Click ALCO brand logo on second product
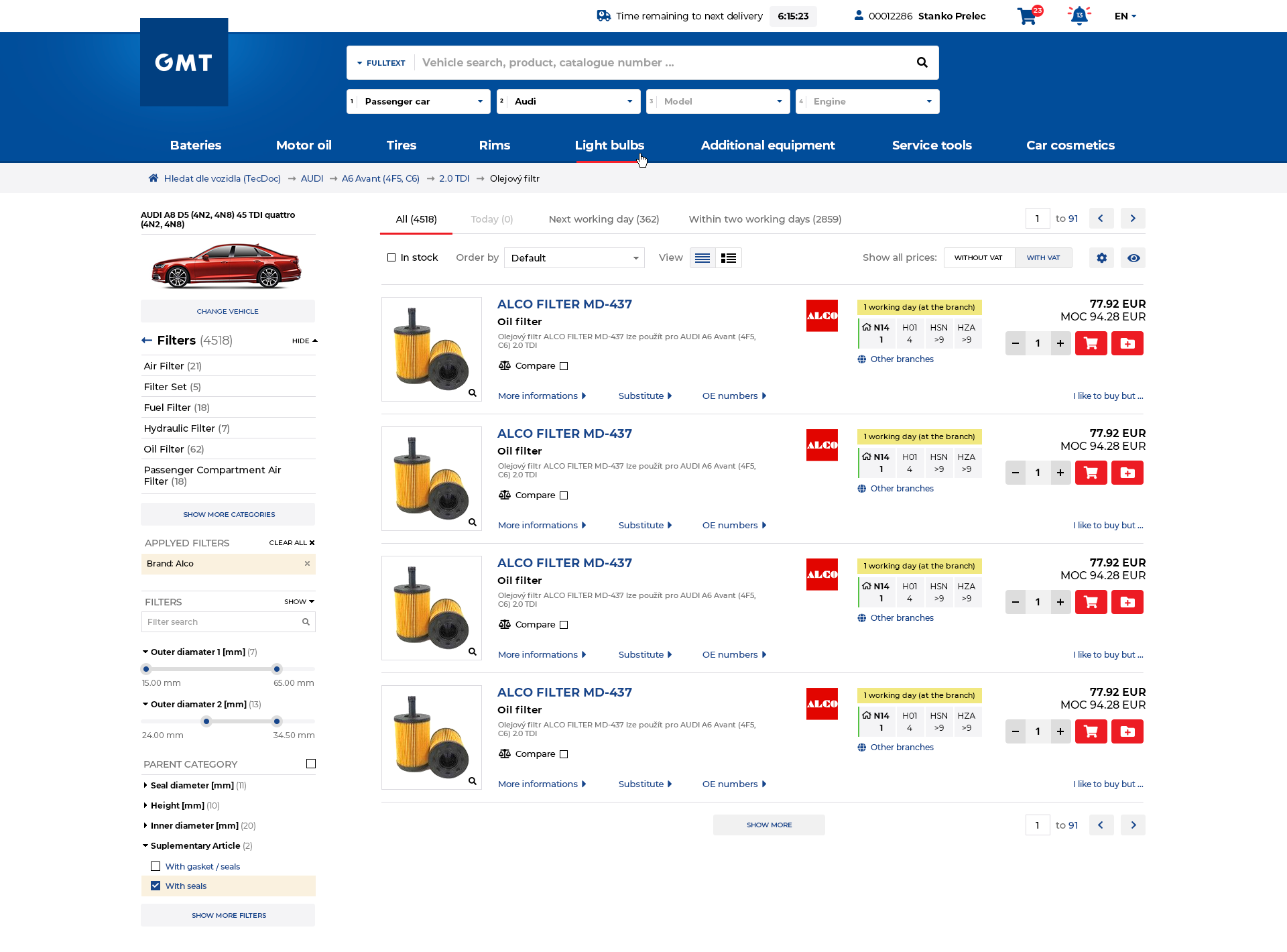The height and width of the screenshot is (952, 1287). pyautogui.click(x=822, y=445)
